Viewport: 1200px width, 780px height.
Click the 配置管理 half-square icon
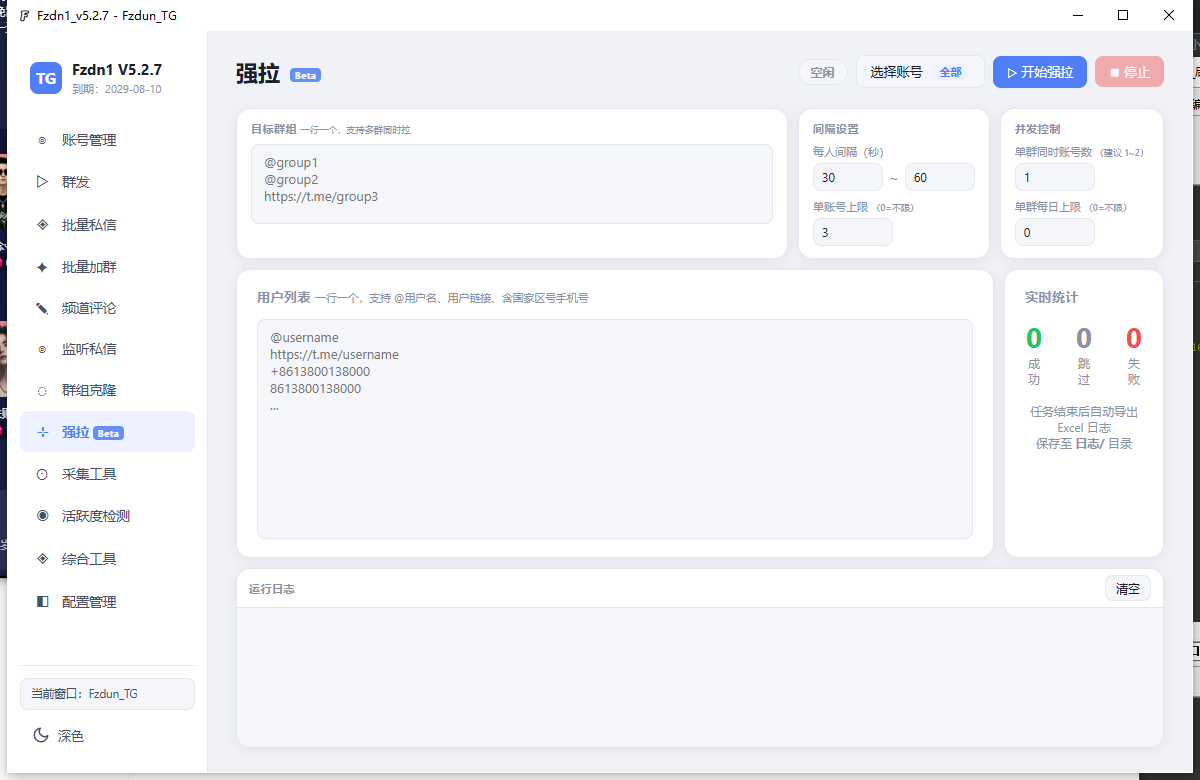click(x=42, y=602)
